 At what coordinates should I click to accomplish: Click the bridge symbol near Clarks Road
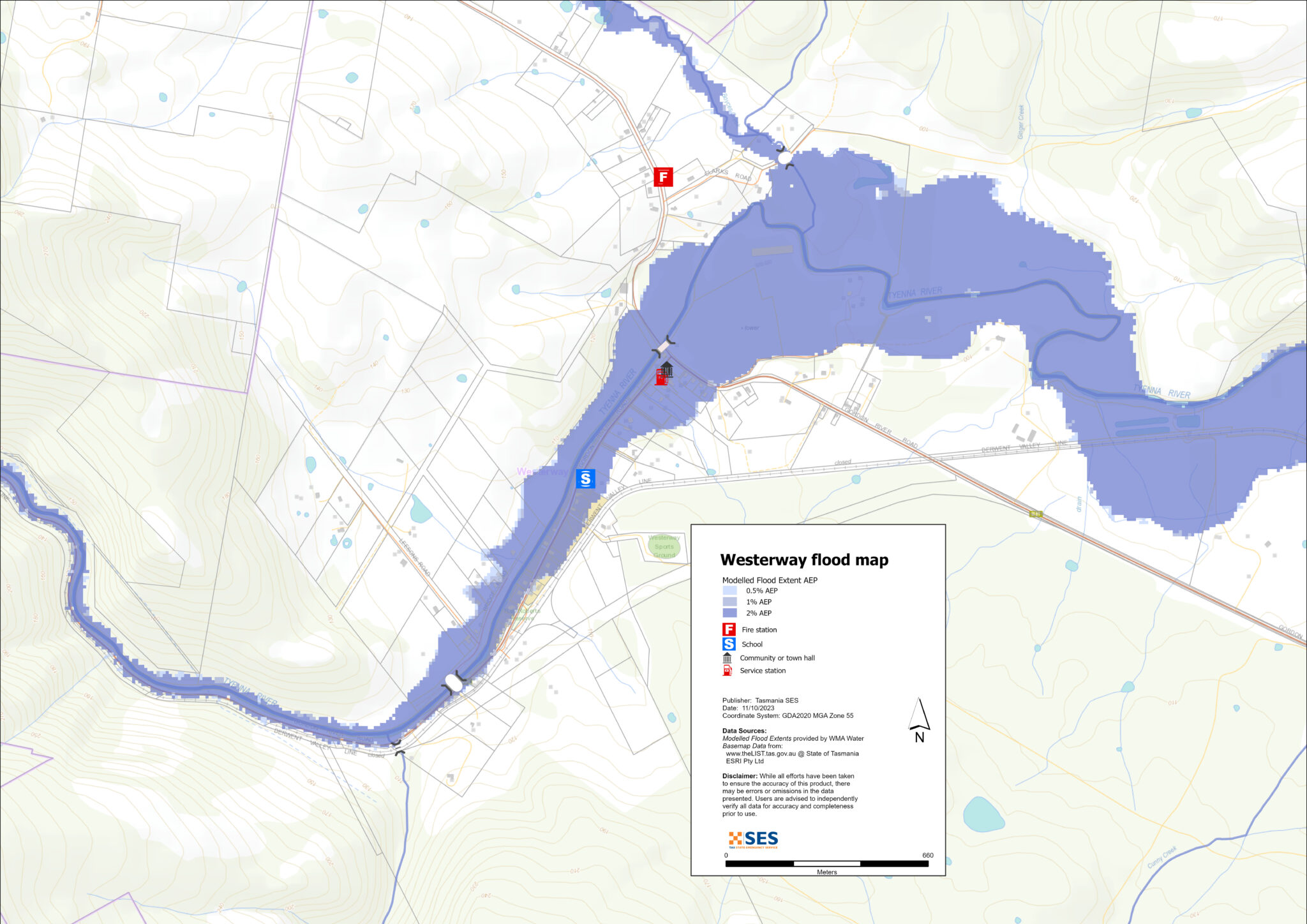784,155
